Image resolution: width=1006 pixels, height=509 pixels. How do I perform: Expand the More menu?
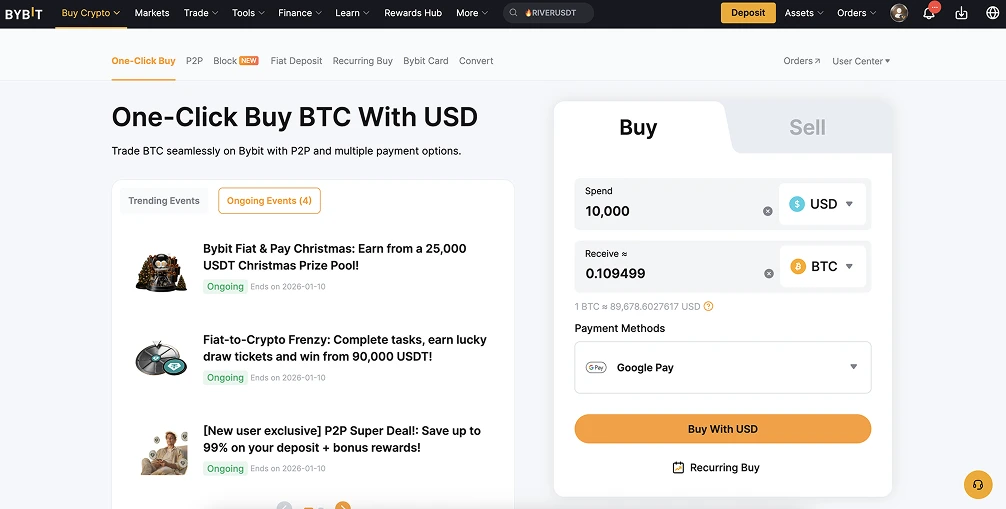(x=472, y=13)
